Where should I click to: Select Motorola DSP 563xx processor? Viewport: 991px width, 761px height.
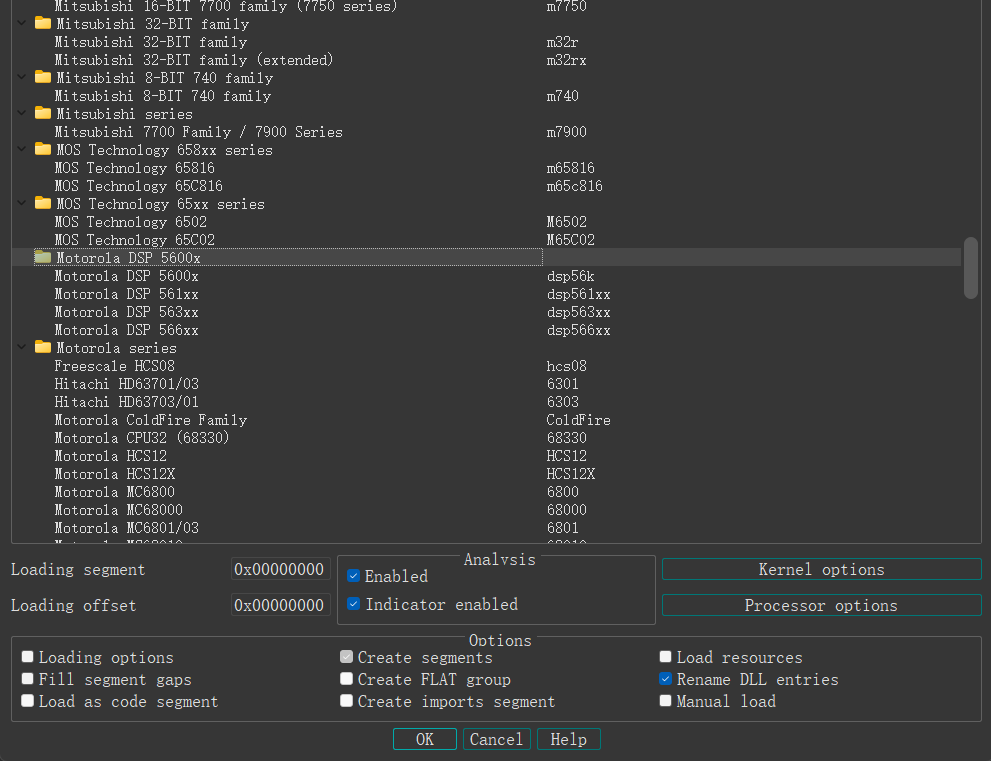click(487, 312)
